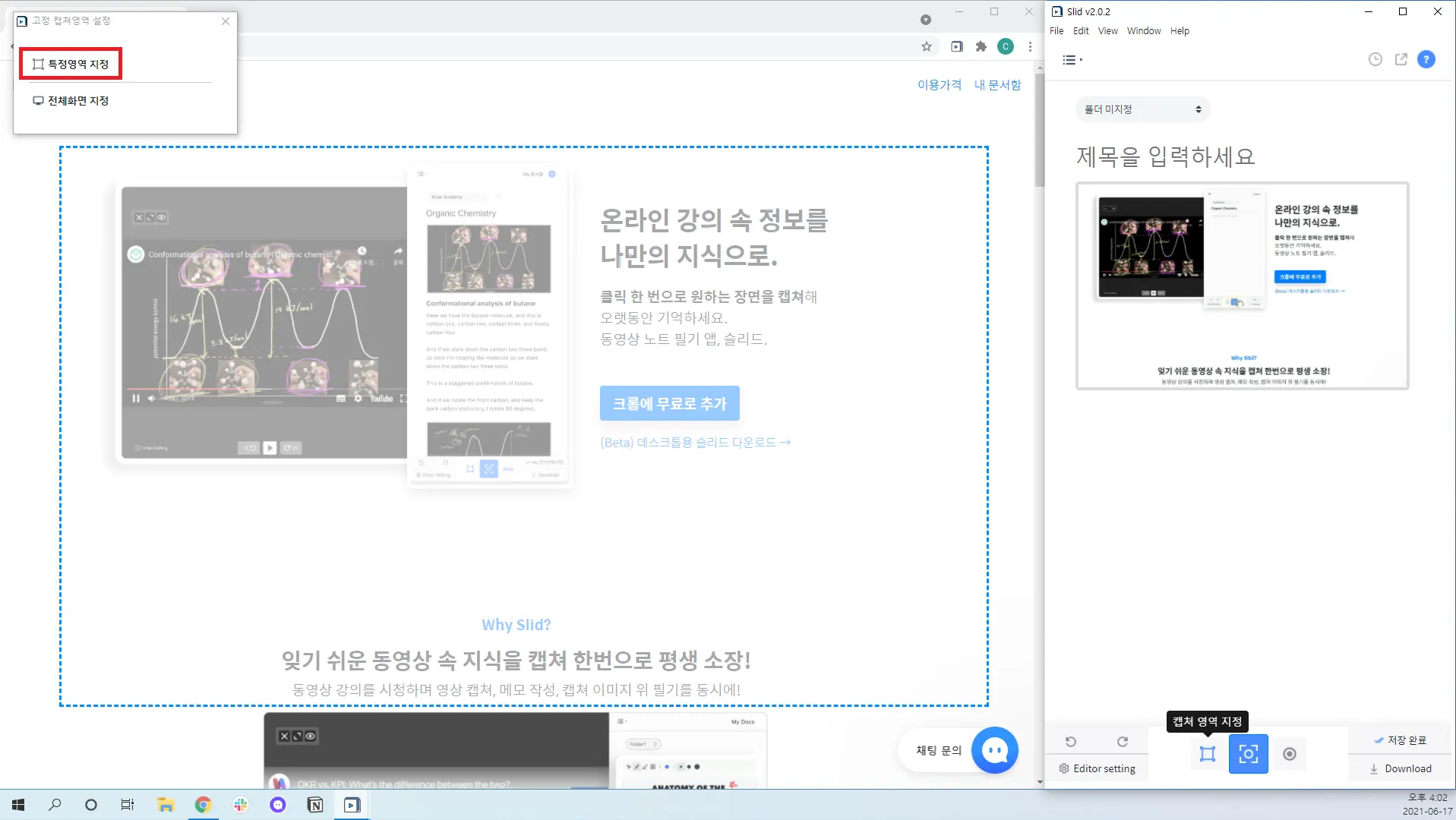Viewport: 1456px width, 820px height.
Task: Open View menu in Slid
Action: pos(1108,31)
